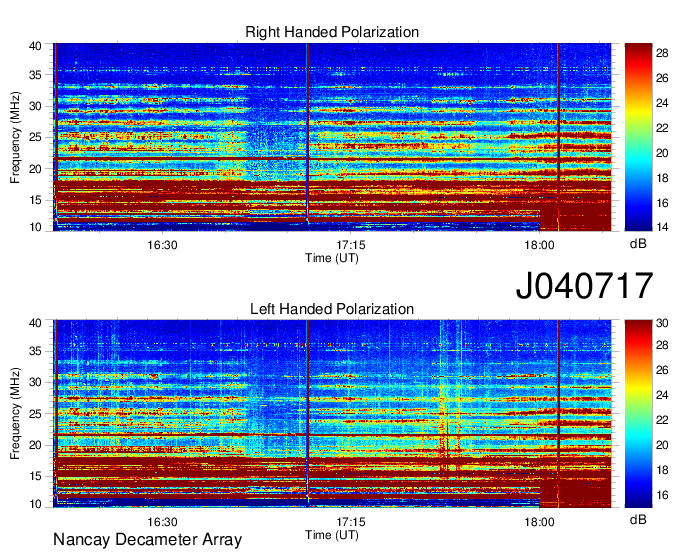Click the 20 MHz tick on upper plot
Screen dimensions: 680x552
pos(35,169)
